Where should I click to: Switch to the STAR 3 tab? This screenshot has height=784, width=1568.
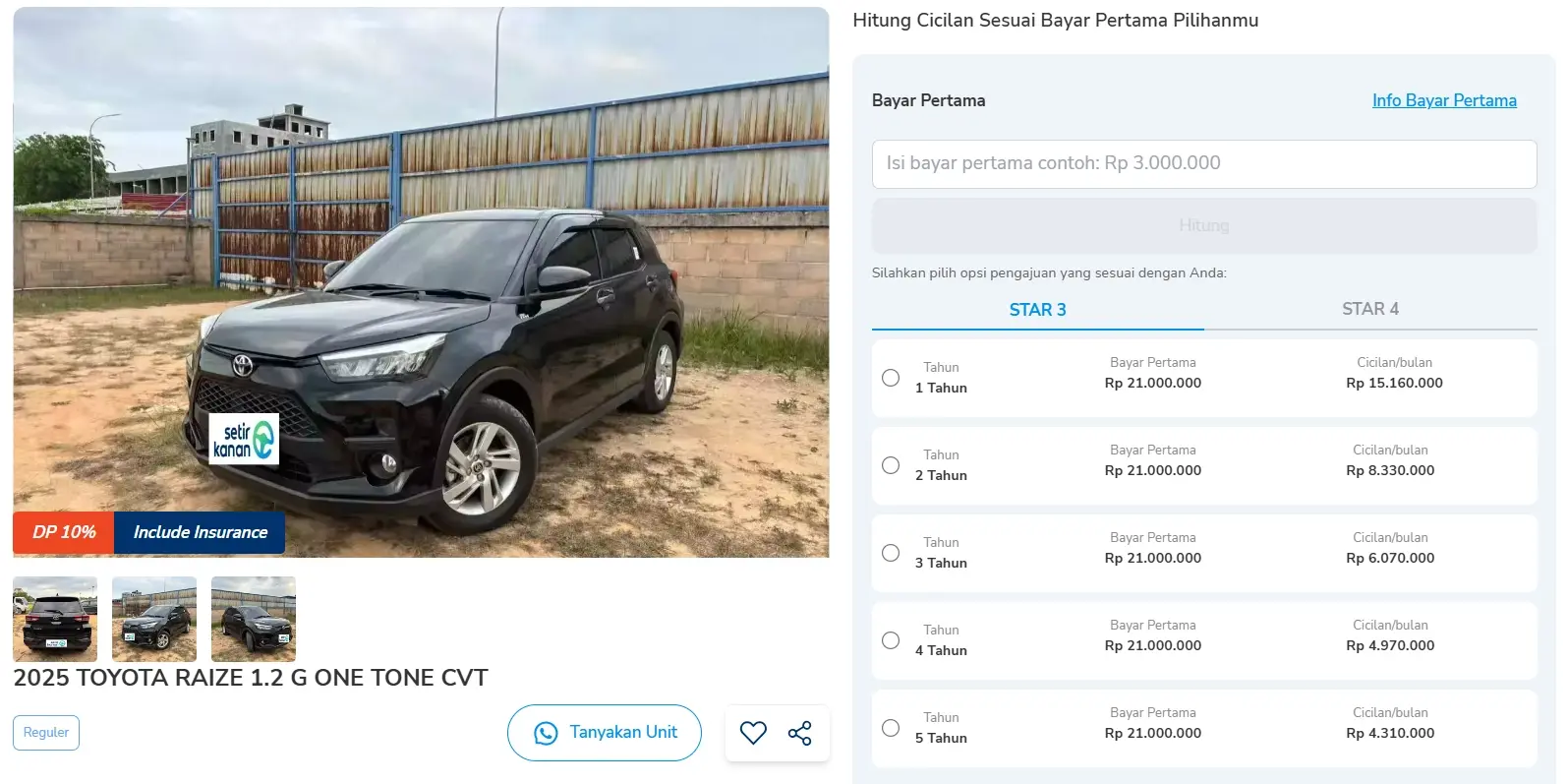(1037, 310)
